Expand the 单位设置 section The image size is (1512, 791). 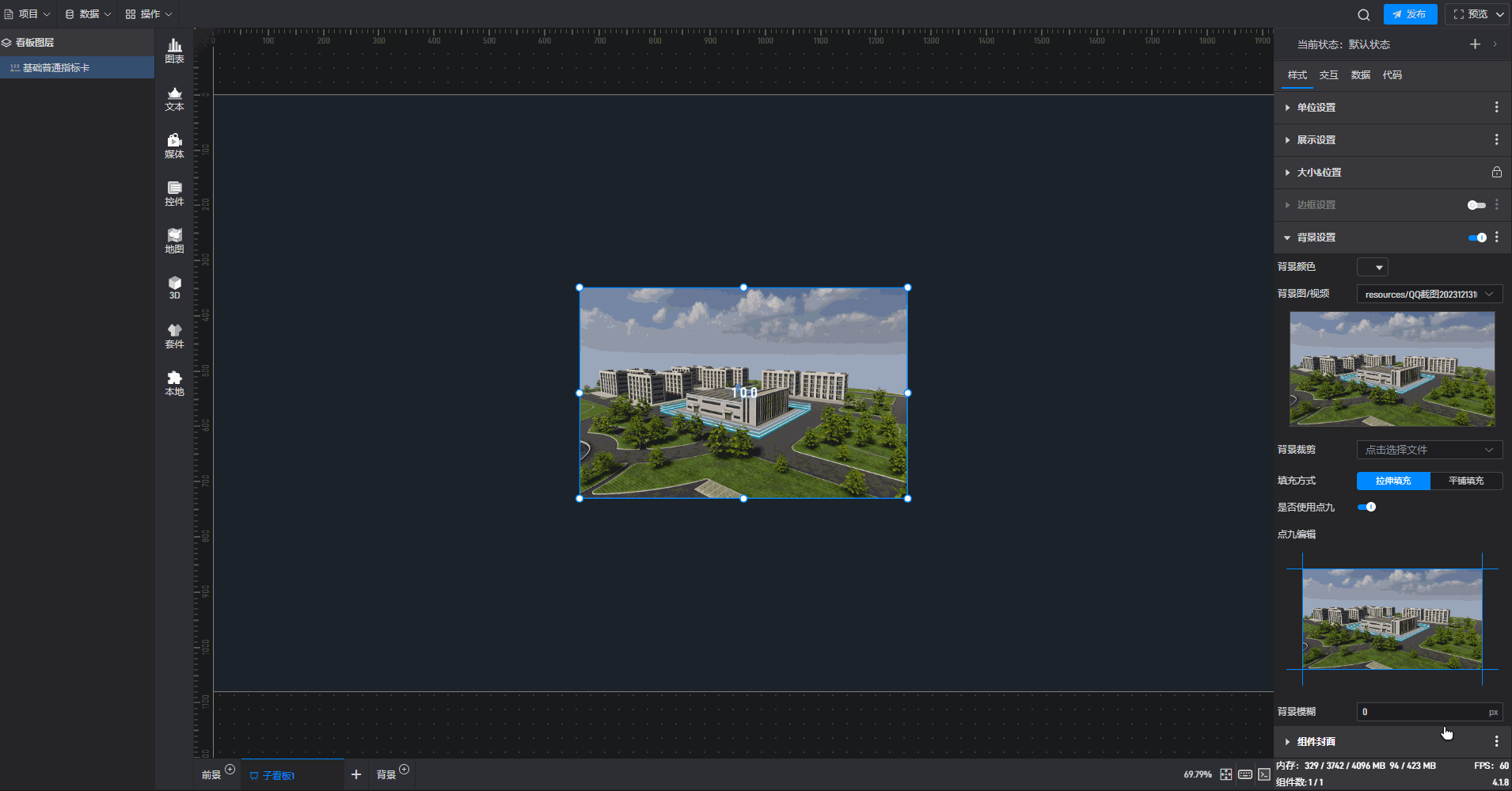pos(1316,108)
